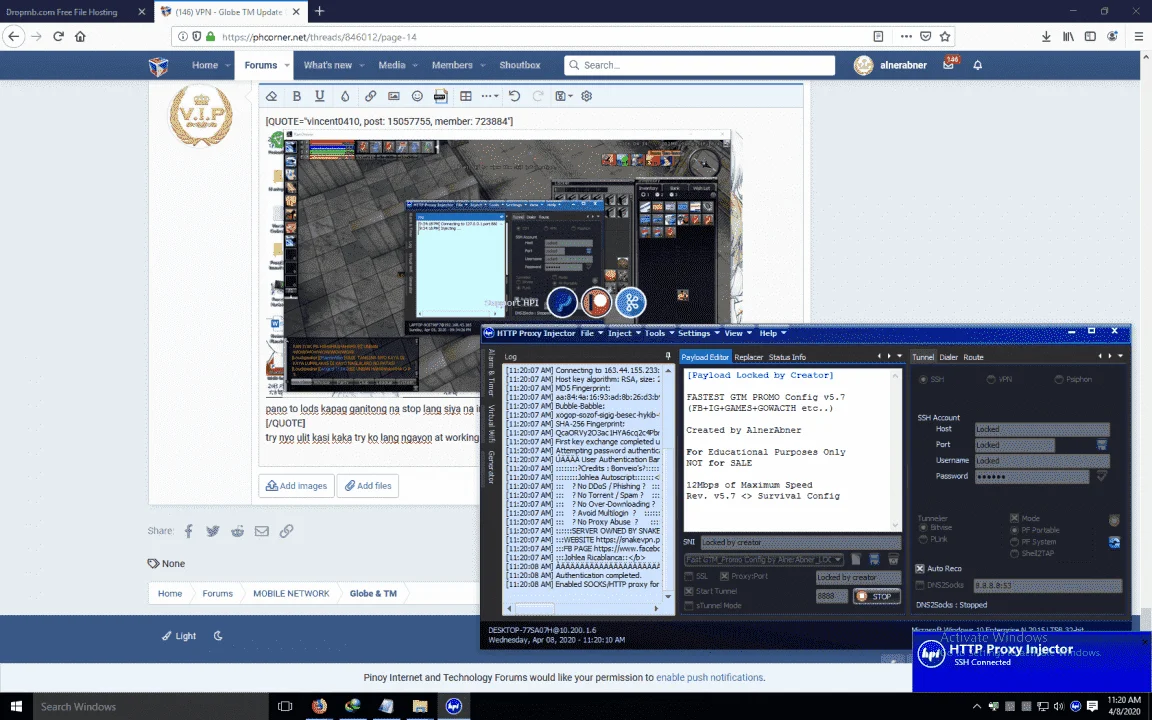Click the Log panel horizontal scrollbar

[583, 608]
